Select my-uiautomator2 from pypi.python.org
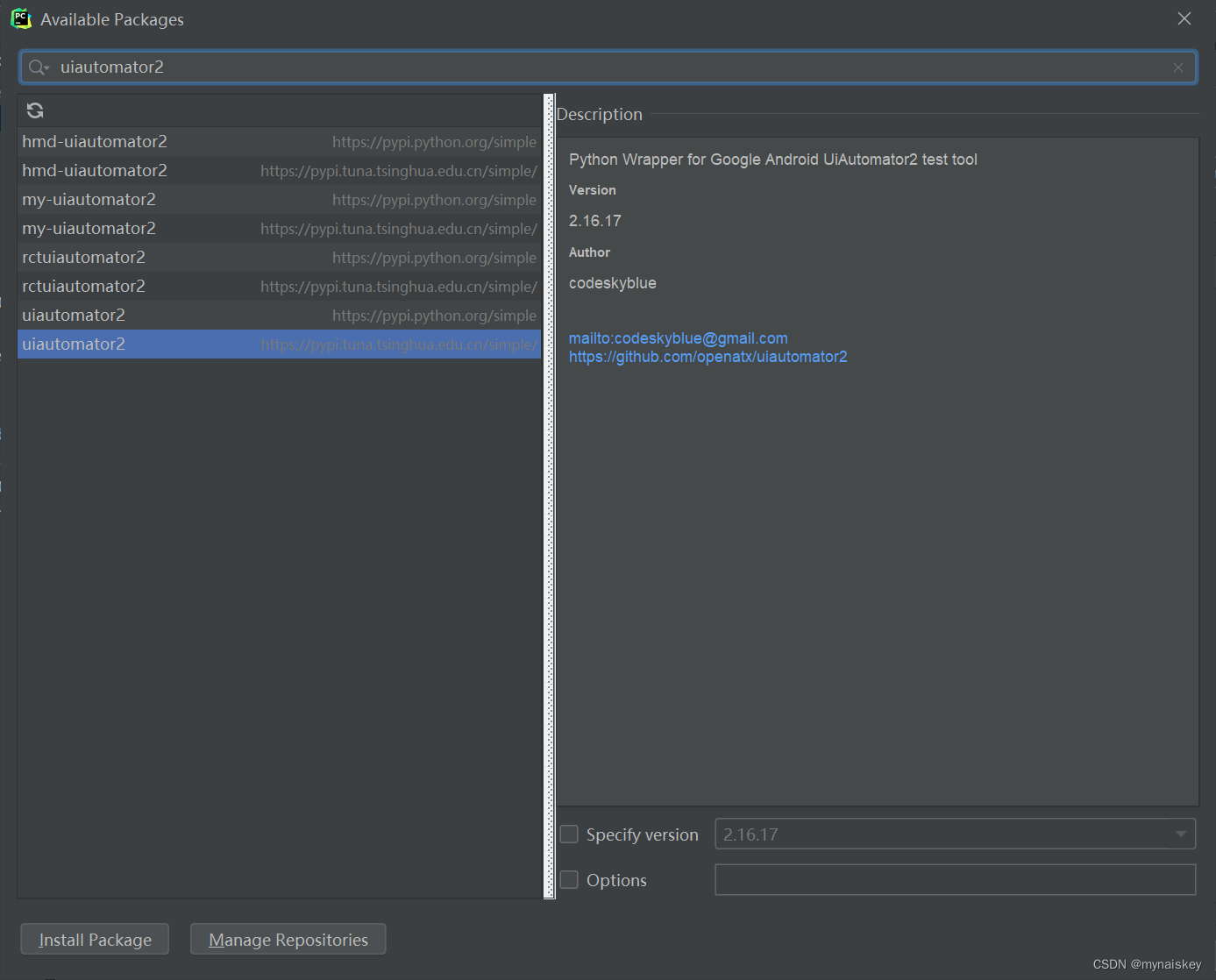The width and height of the screenshot is (1216, 980). tap(89, 200)
